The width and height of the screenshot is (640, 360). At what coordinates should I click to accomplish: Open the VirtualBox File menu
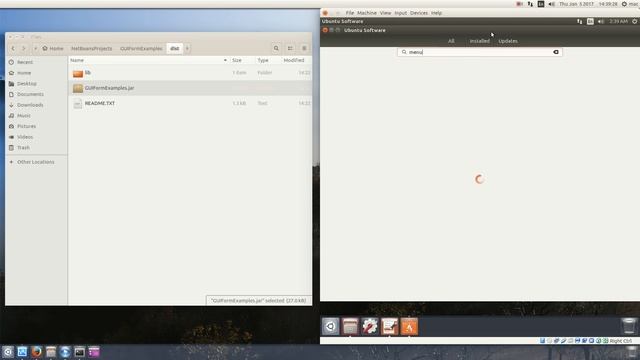350,13
